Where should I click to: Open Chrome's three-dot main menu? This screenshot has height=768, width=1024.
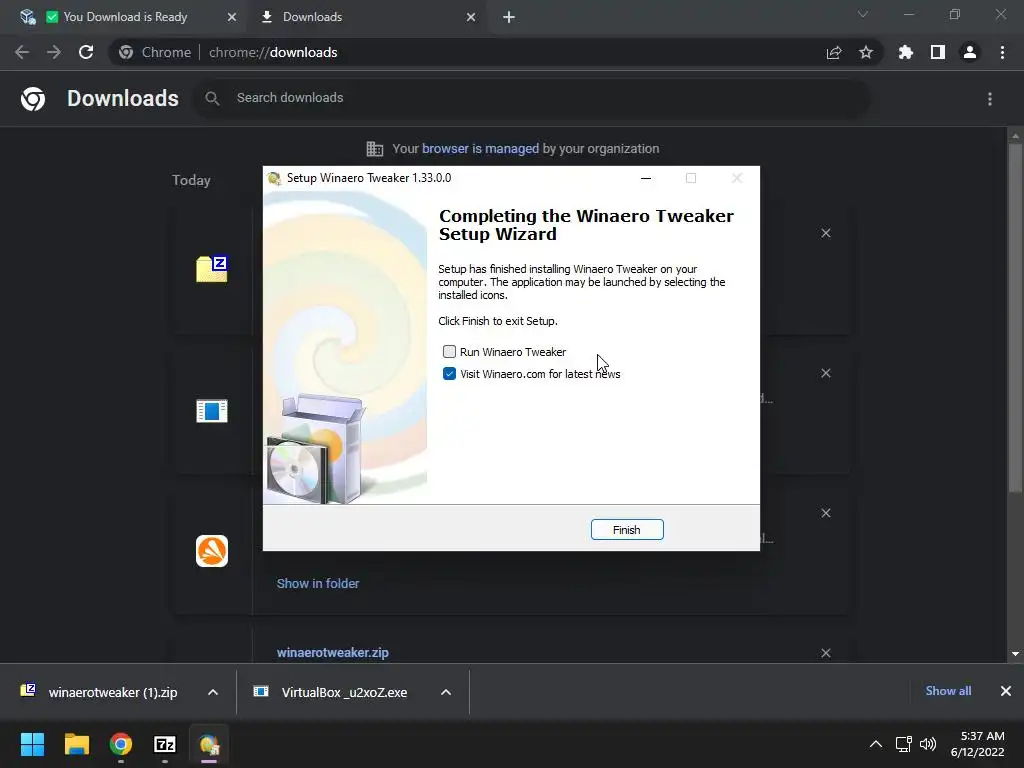(1002, 52)
